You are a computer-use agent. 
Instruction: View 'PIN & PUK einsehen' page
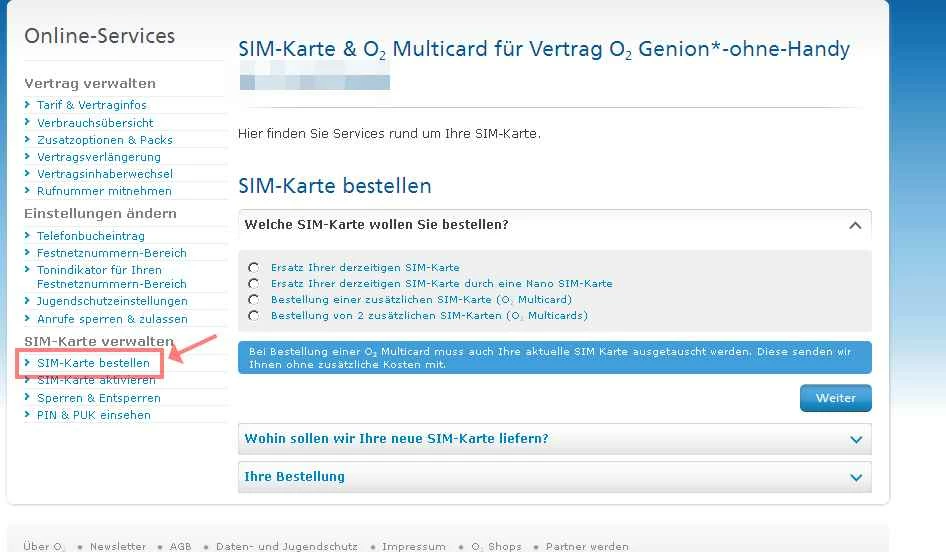point(94,415)
